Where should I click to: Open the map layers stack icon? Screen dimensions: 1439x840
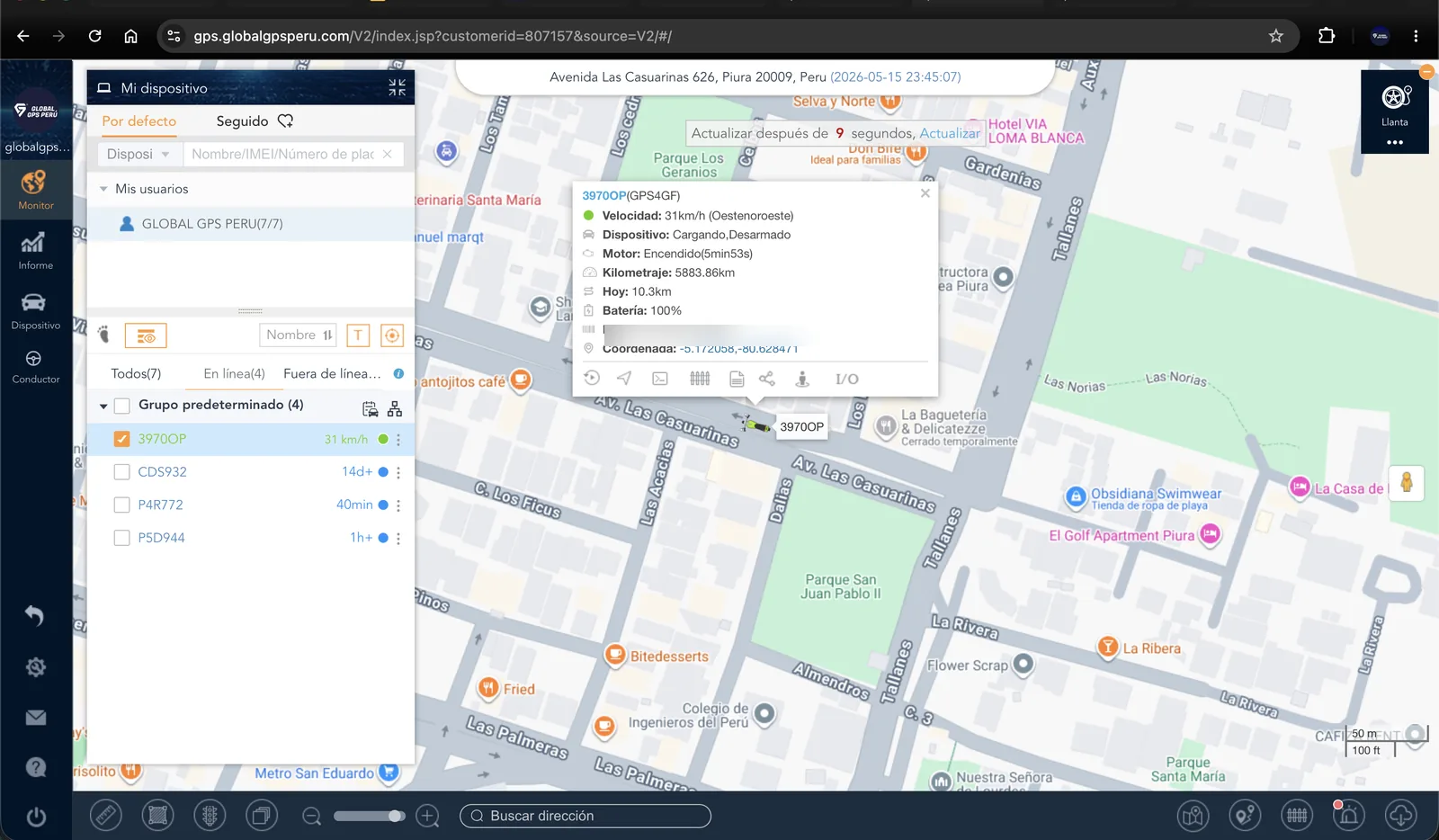click(262, 816)
